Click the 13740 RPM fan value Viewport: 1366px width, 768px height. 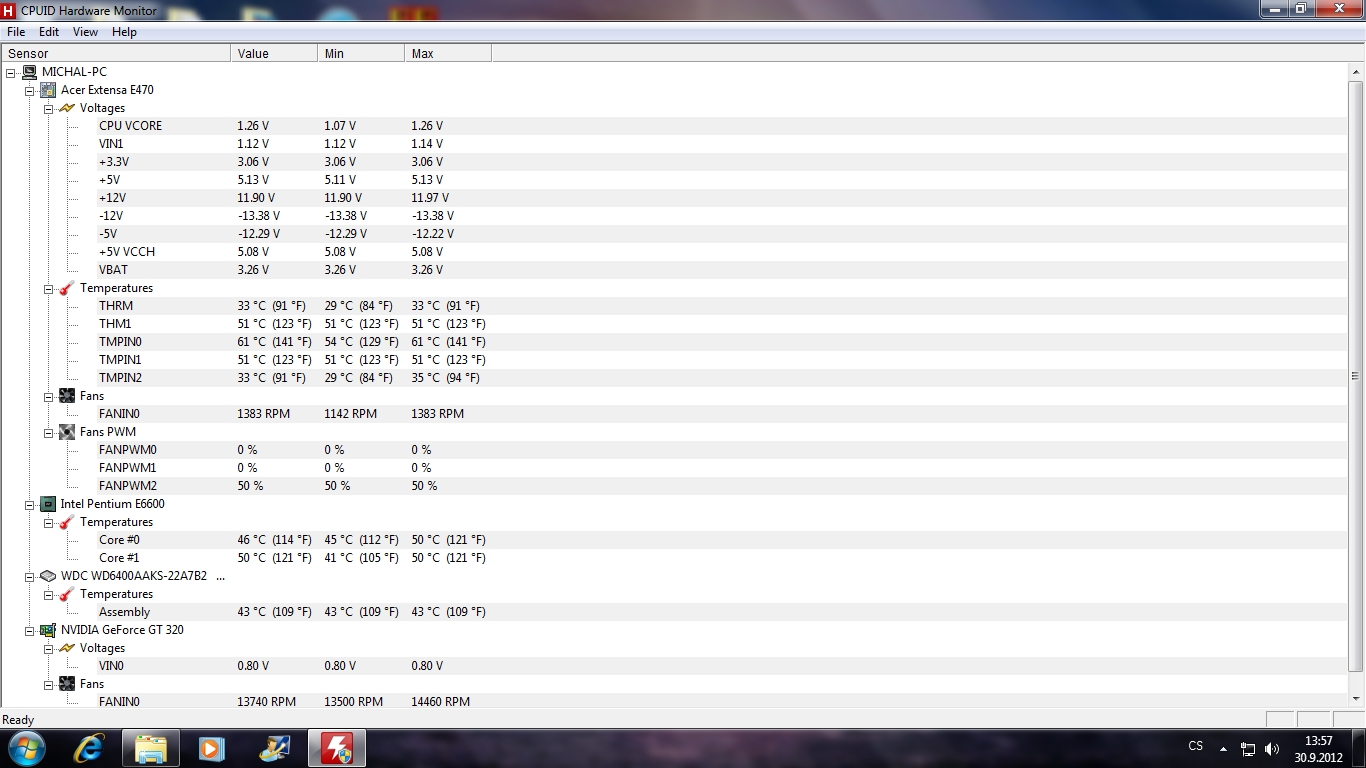coord(266,702)
